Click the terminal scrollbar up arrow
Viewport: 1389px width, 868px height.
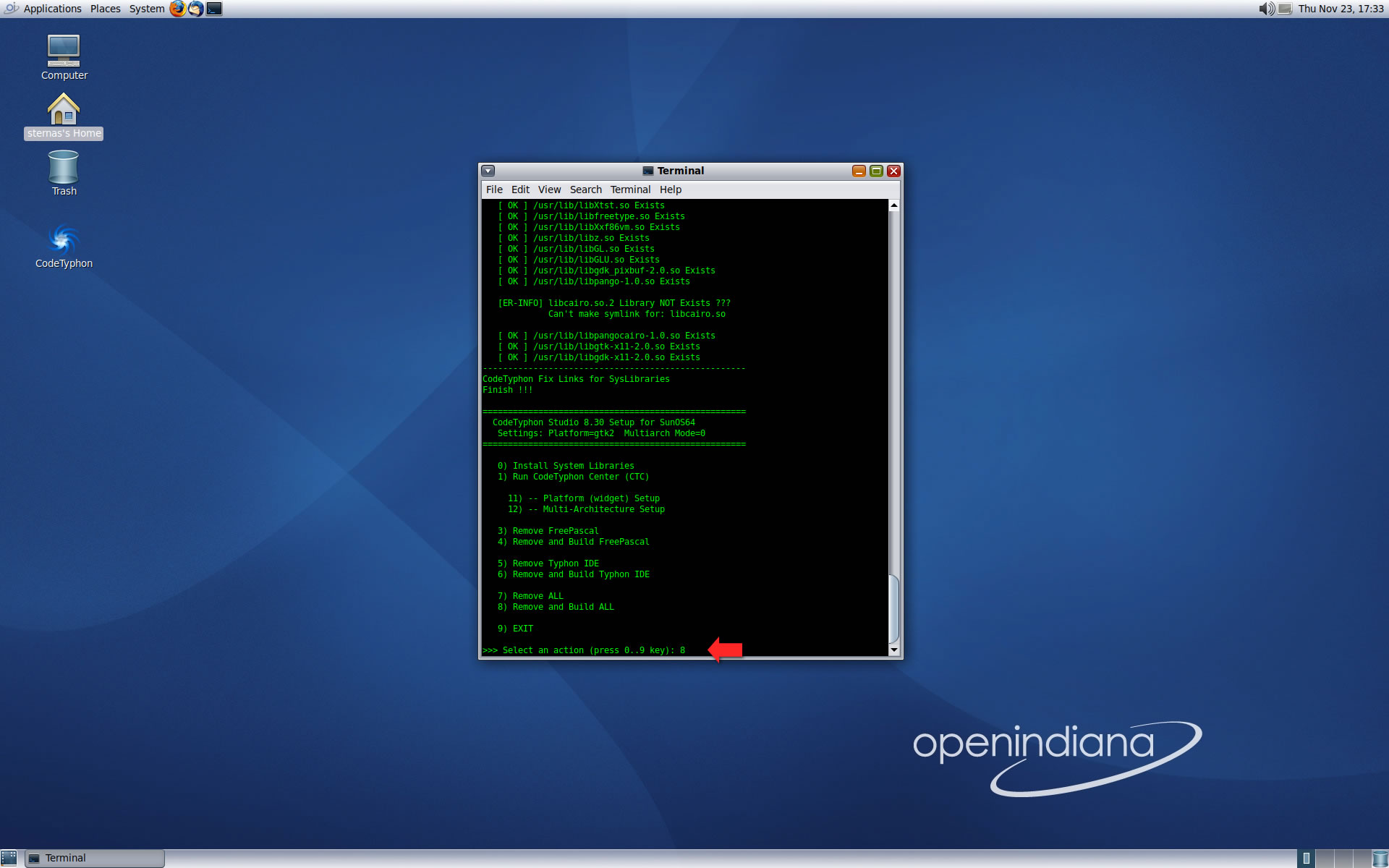tap(894, 205)
